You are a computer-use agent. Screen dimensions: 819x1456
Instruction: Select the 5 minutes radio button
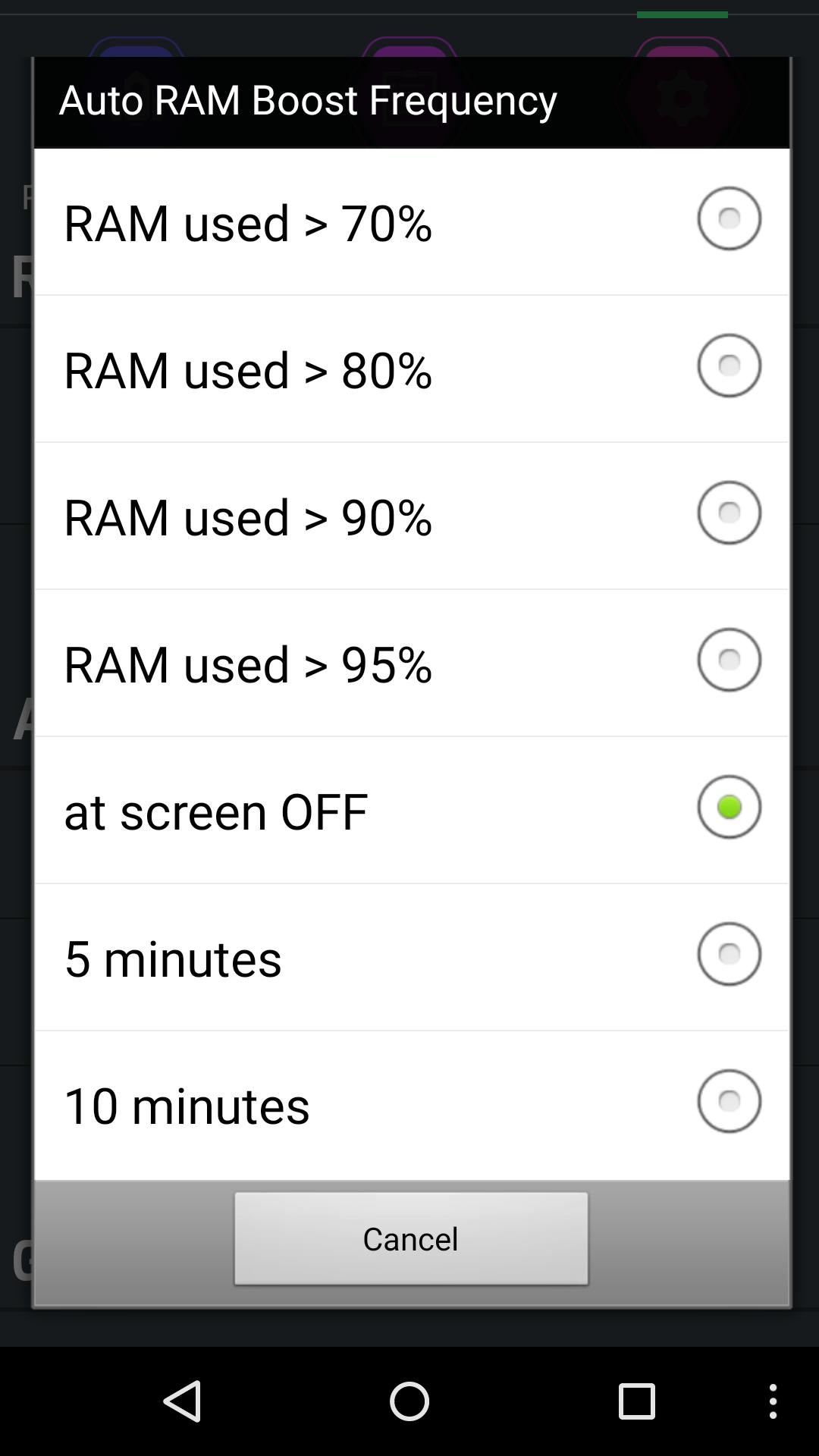click(729, 954)
